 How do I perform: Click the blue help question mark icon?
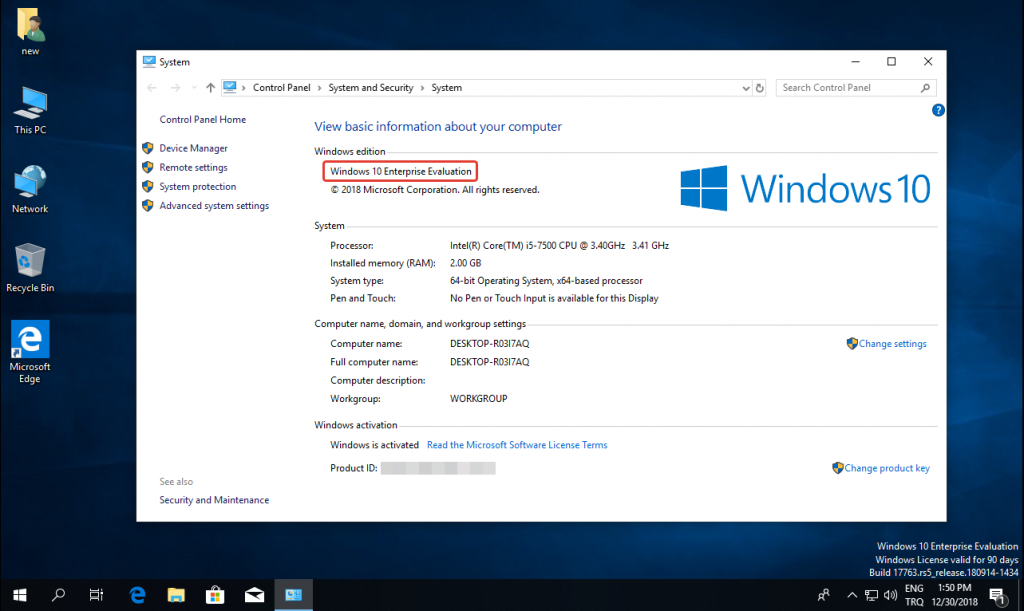click(938, 110)
